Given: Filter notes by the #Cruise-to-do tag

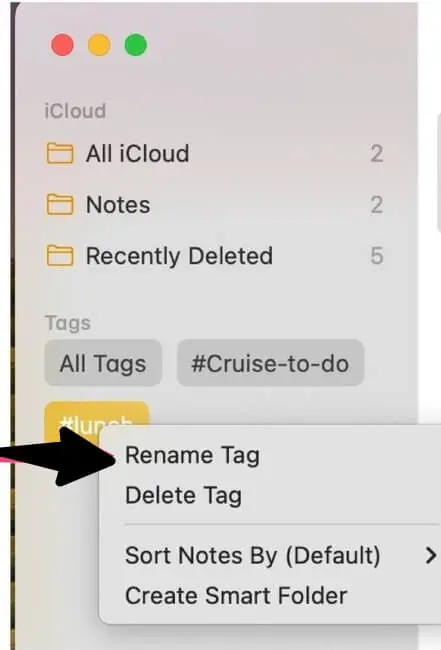Looking at the screenshot, I should click(x=270, y=363).
